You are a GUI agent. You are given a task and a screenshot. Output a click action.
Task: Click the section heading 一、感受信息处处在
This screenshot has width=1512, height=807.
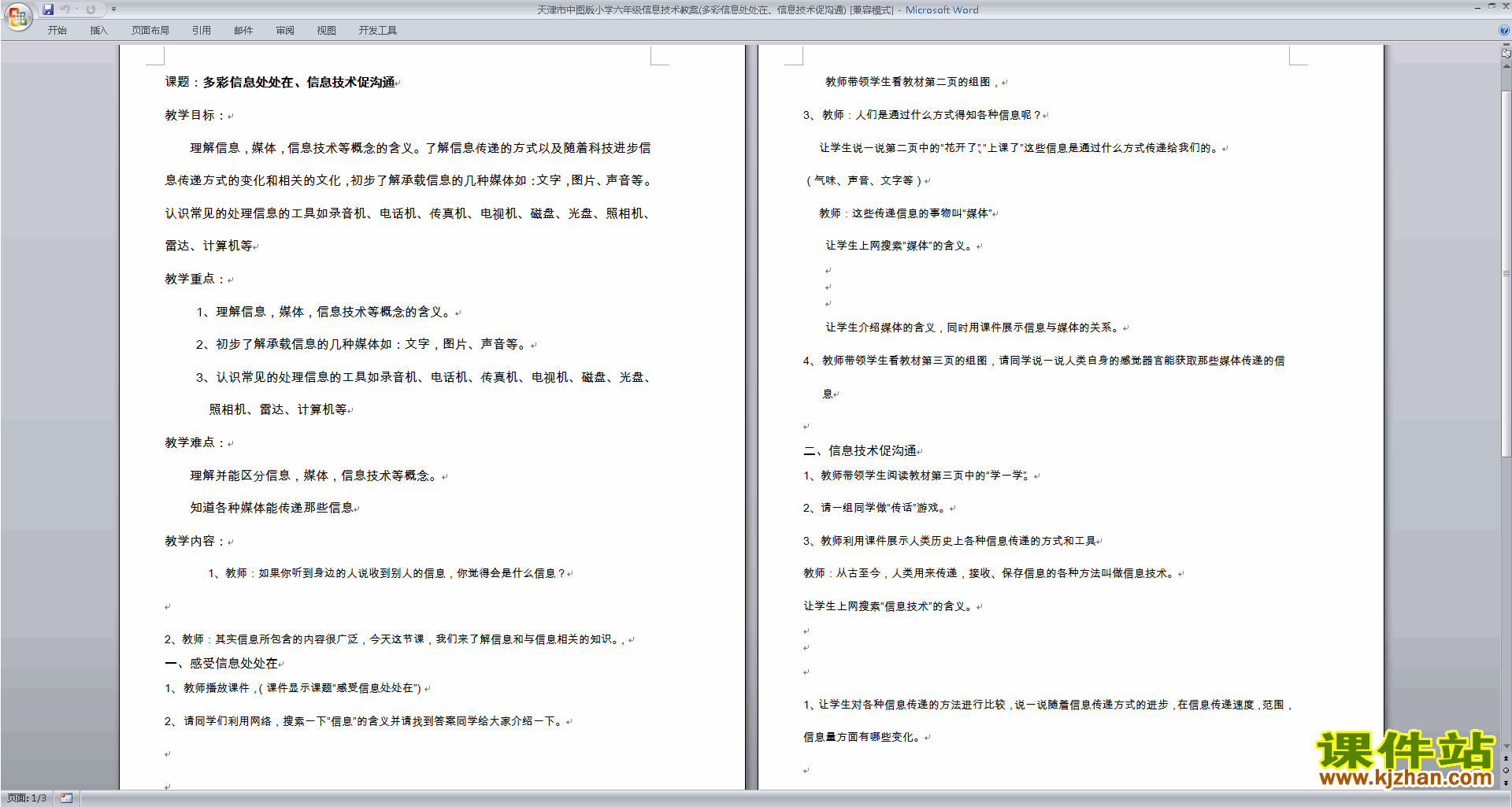point(221,664)
